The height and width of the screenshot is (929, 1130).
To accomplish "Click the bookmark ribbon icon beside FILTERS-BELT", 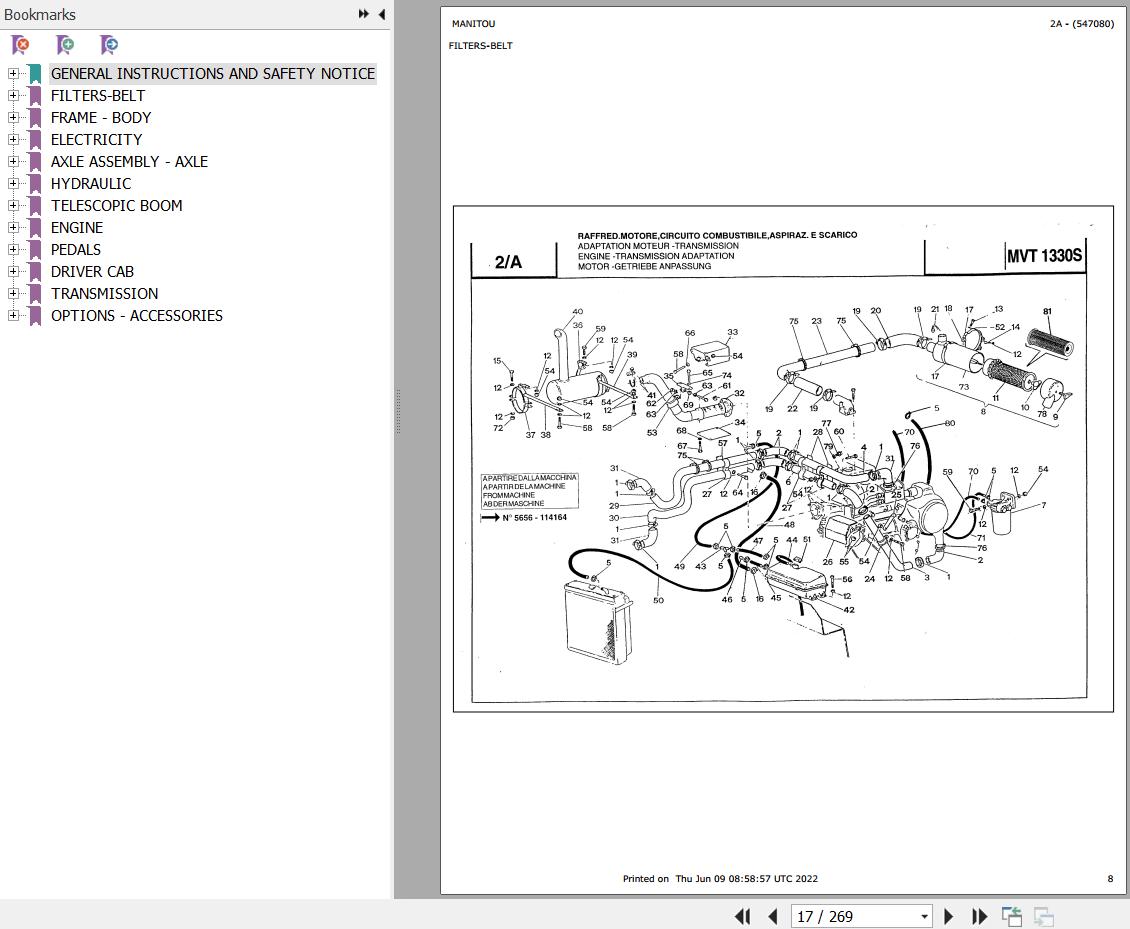I will 35,96.
